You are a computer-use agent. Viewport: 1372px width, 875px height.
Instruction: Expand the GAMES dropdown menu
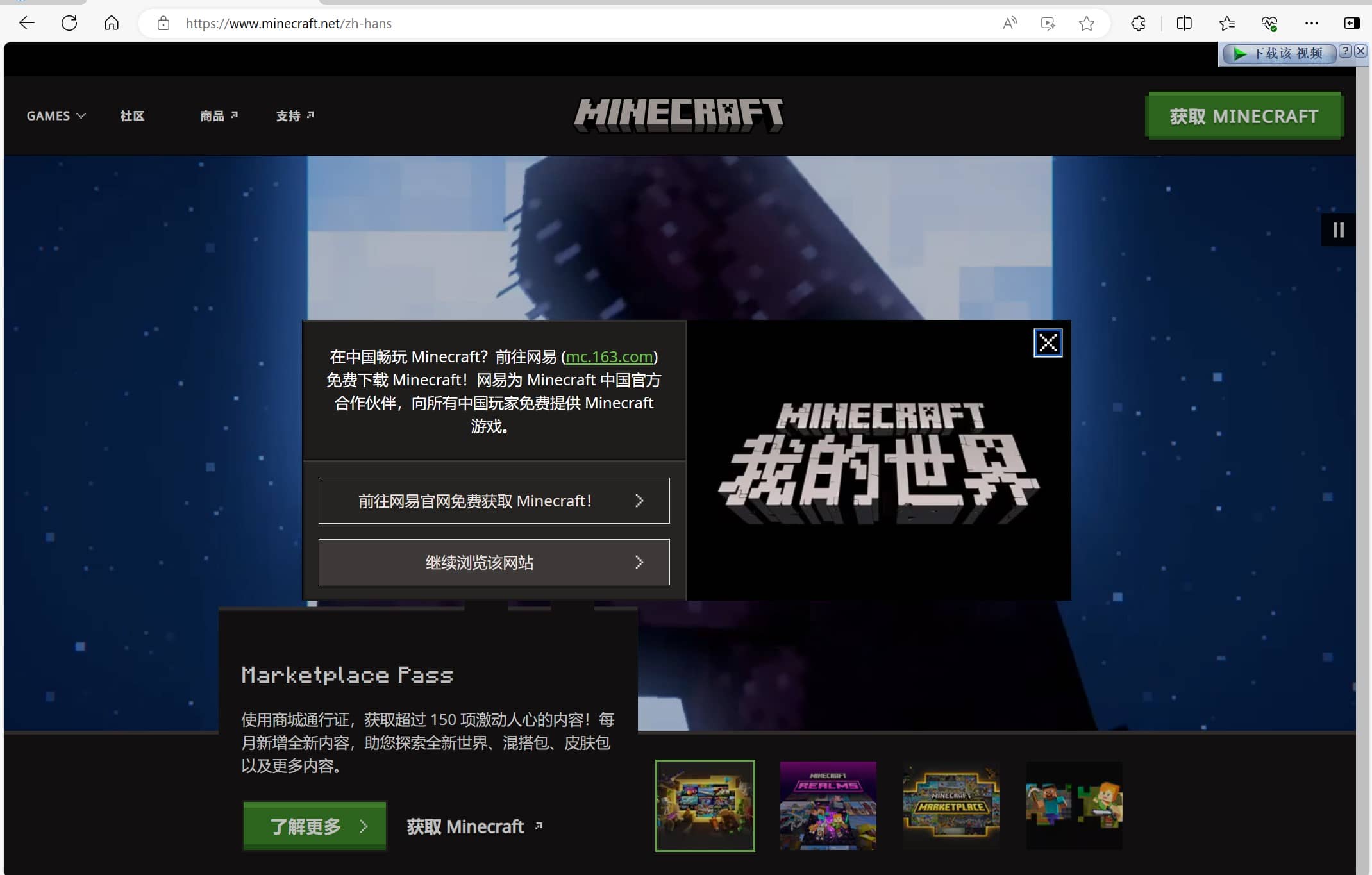click(x=56, y=116)
